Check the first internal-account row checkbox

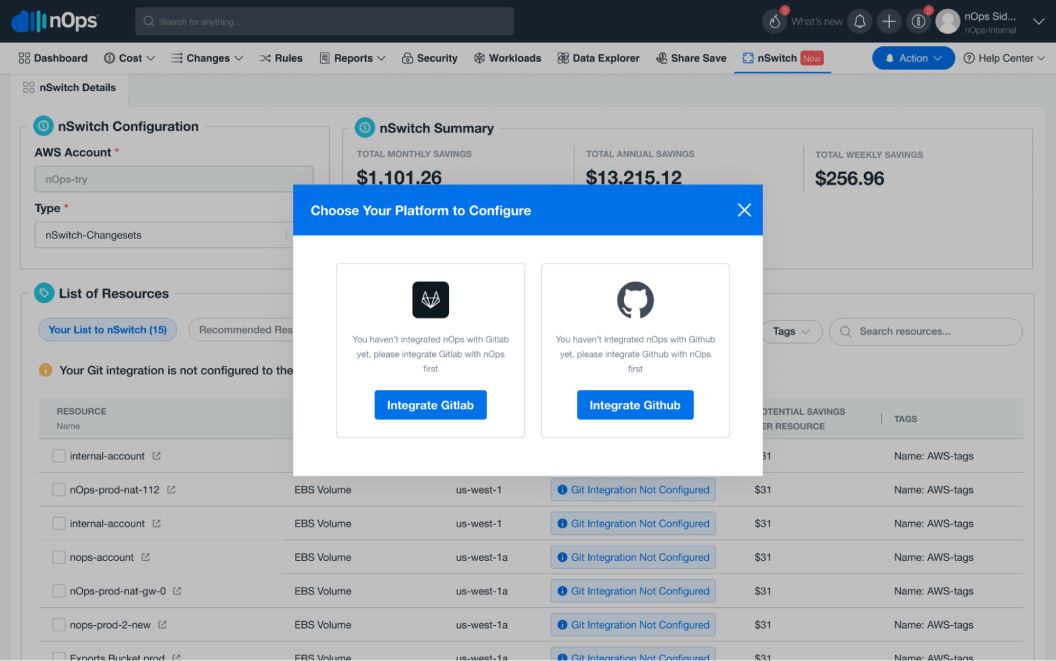click(59, 456)
